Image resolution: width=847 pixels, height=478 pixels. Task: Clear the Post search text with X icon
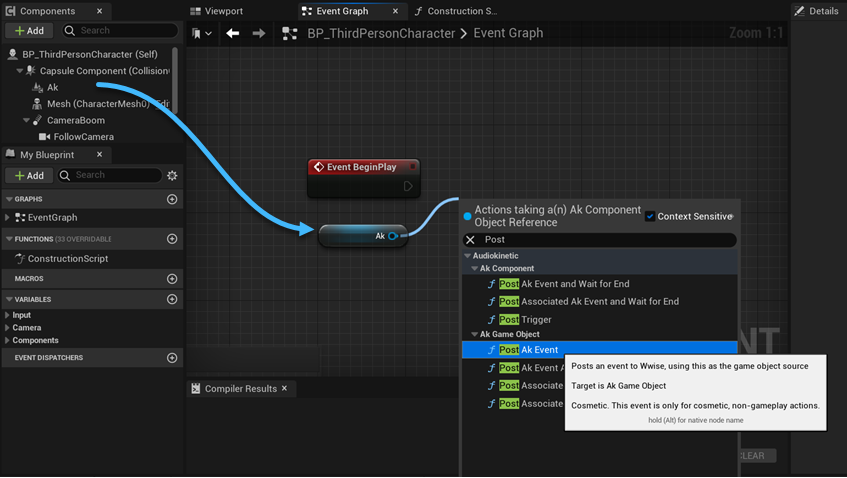(x=471, y=240)
